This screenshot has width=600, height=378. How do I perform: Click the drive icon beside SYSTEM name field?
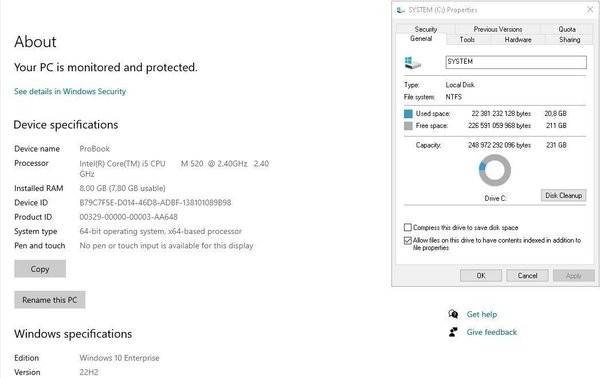tap(412, 63)
